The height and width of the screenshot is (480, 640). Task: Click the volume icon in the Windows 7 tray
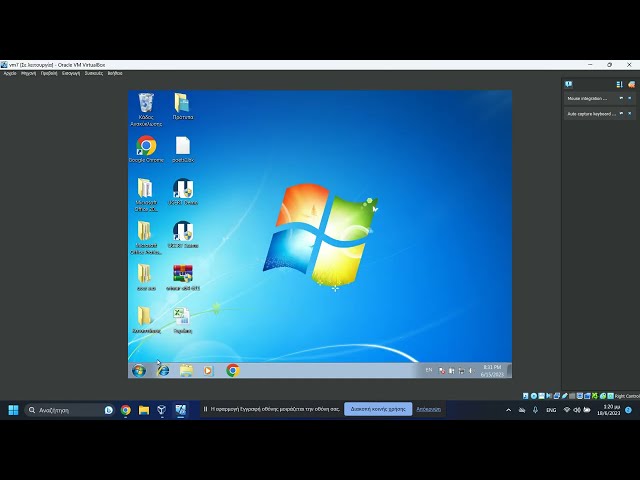471,371
